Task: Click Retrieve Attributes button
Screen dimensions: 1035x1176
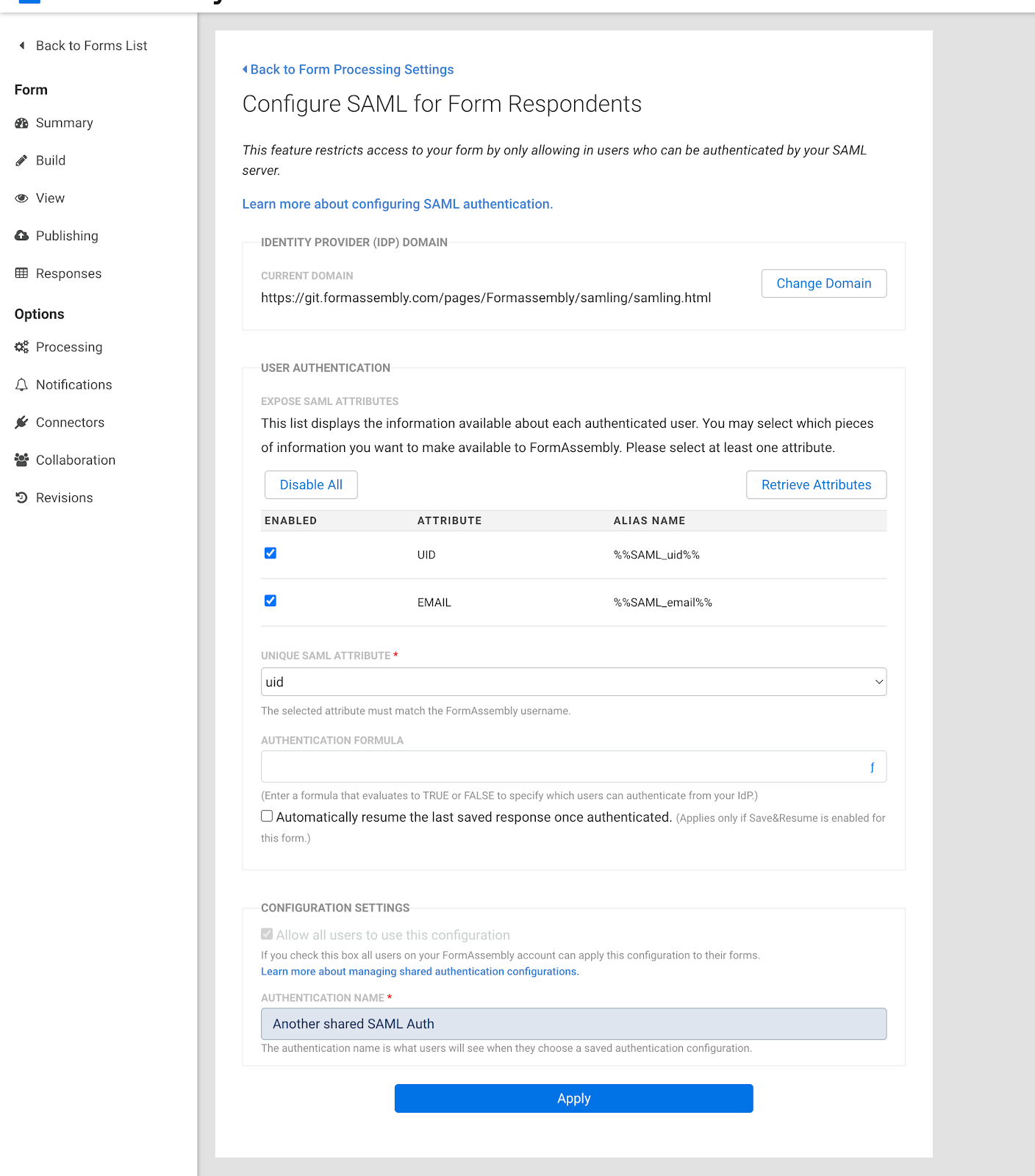Action: point(816,485)
